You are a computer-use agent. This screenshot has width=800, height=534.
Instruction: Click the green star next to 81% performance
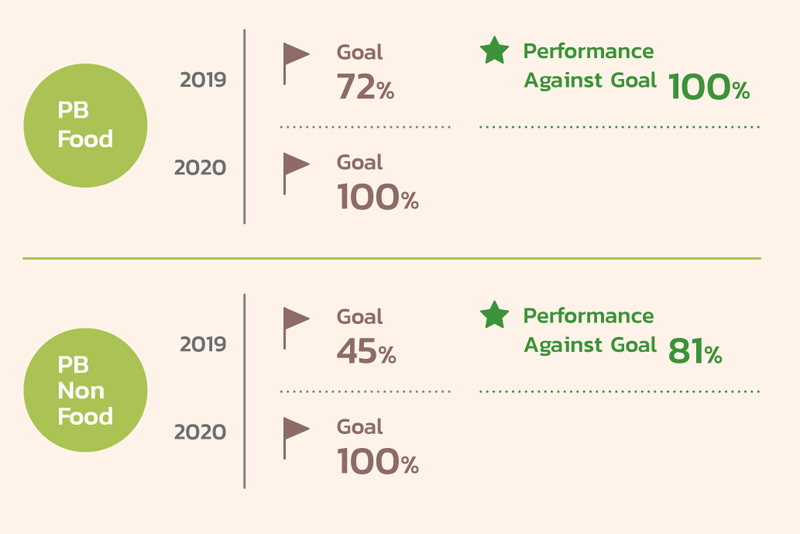[494, 315]
